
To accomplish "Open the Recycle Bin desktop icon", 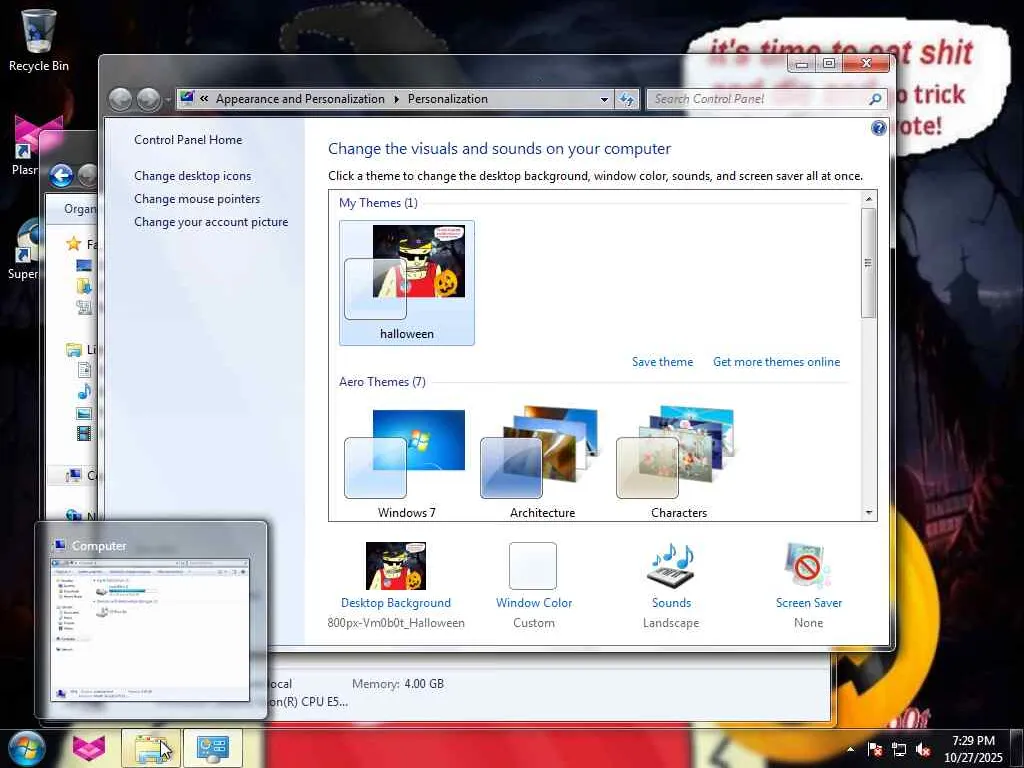I will [39, 40].
